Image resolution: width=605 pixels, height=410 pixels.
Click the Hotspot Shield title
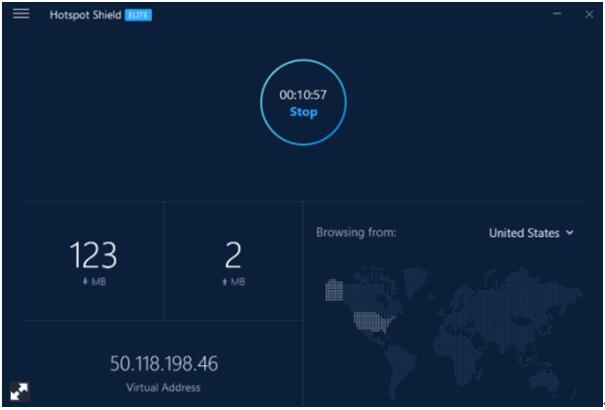[85, 15]
